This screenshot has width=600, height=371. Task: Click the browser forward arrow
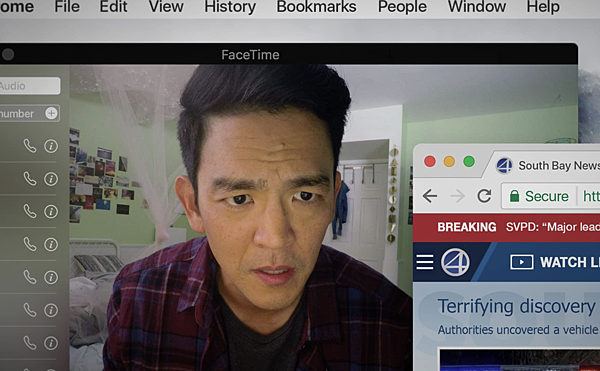(x=457, y=196)
